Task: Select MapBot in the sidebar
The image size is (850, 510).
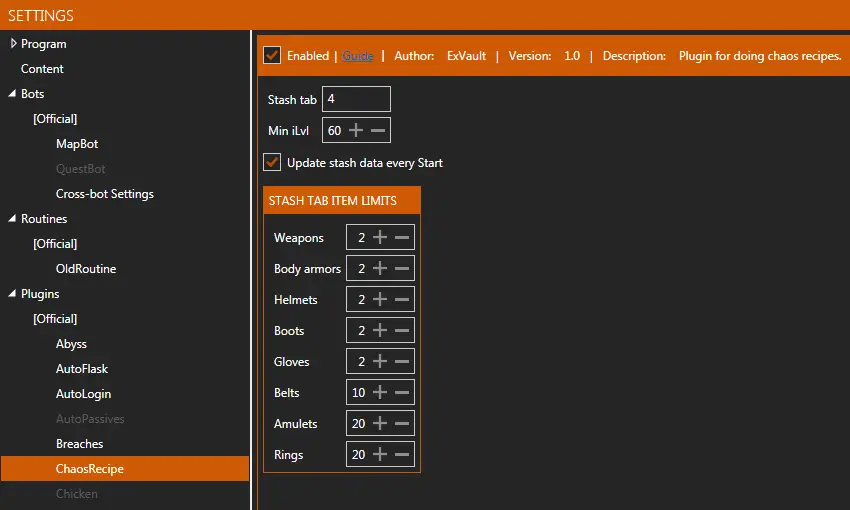Action: click(x=77, y=144)
